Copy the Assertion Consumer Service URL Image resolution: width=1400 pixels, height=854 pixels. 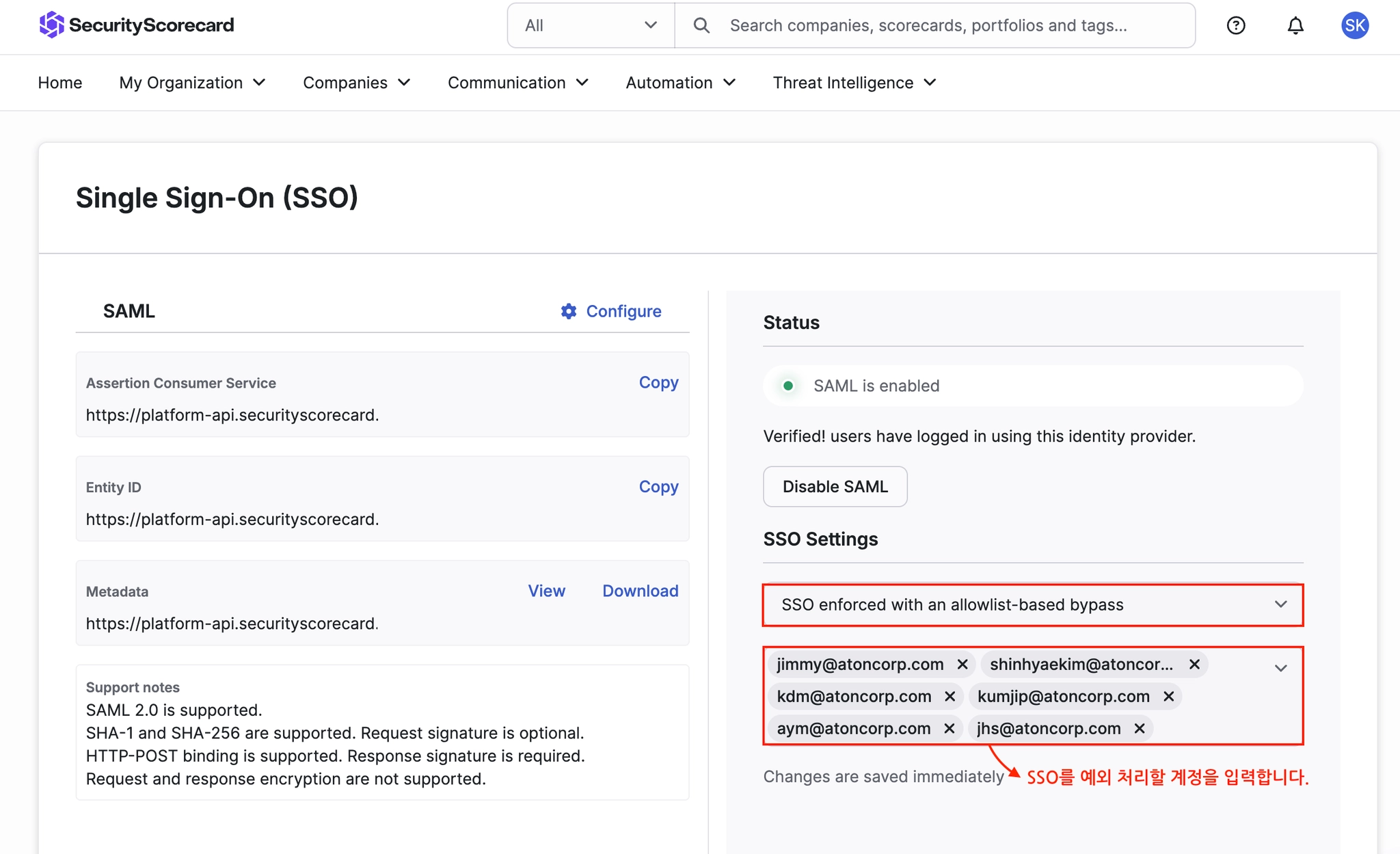coord(658,382)
